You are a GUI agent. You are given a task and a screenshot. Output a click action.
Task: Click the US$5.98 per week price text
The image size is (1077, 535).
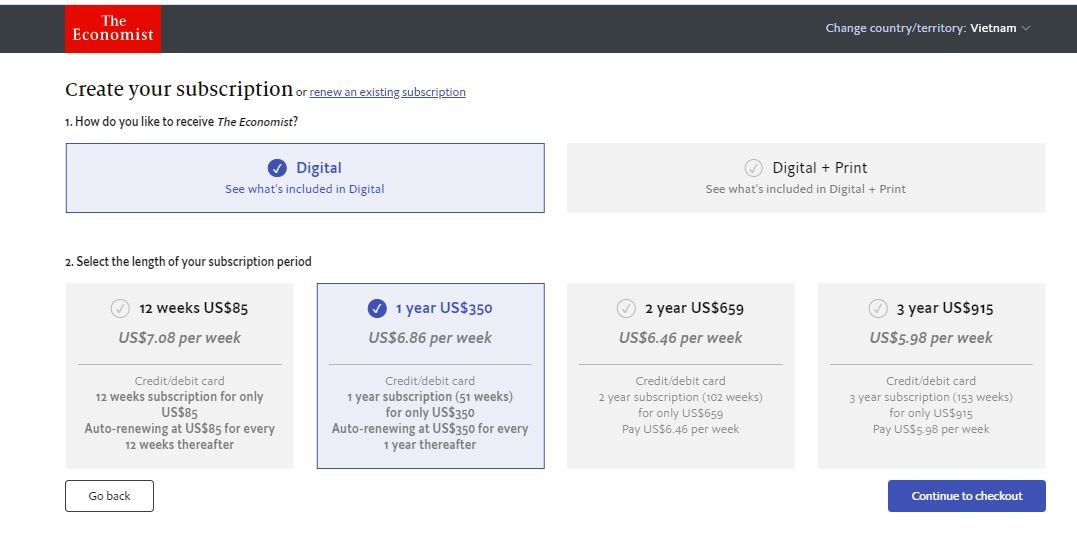pyautogui.click(x=931, y=338)
